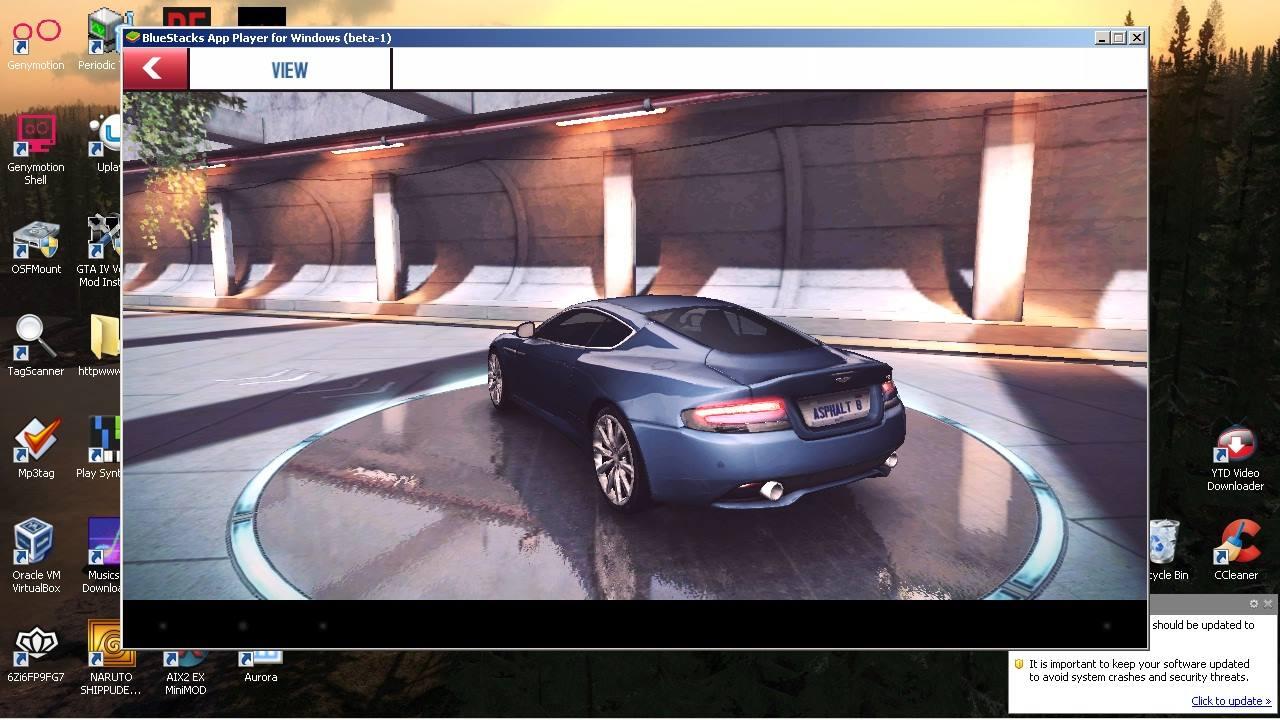Launch Mp3tag from the desktop
This screenshot has height=720, width=1280.
coord(36,448)
